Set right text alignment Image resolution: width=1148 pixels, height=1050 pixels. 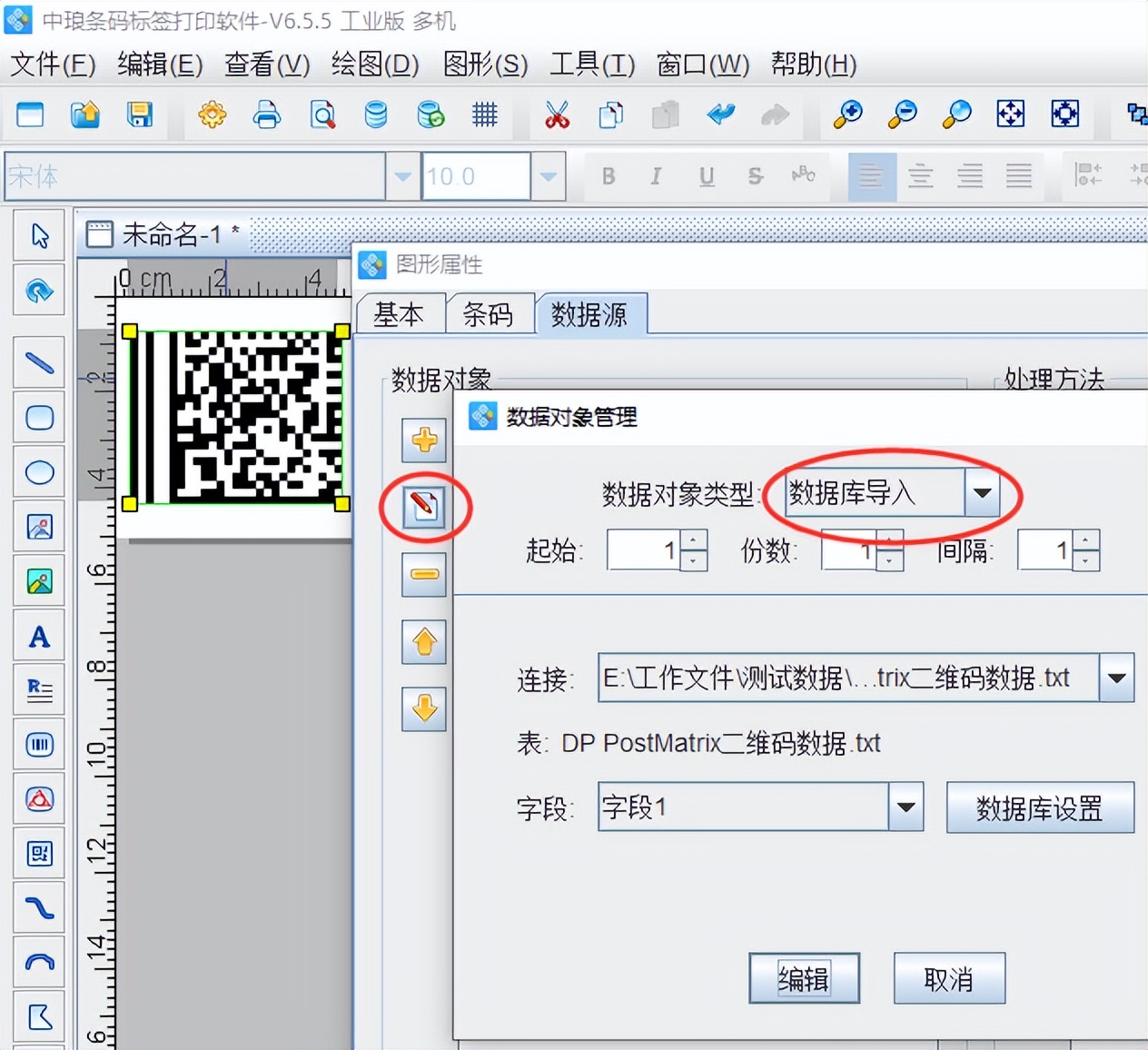pos(970,176)
